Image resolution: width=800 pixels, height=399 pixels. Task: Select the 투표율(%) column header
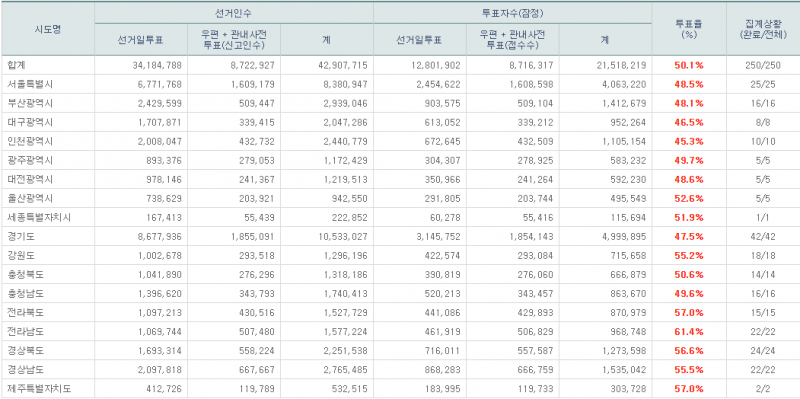pos(689,29)
